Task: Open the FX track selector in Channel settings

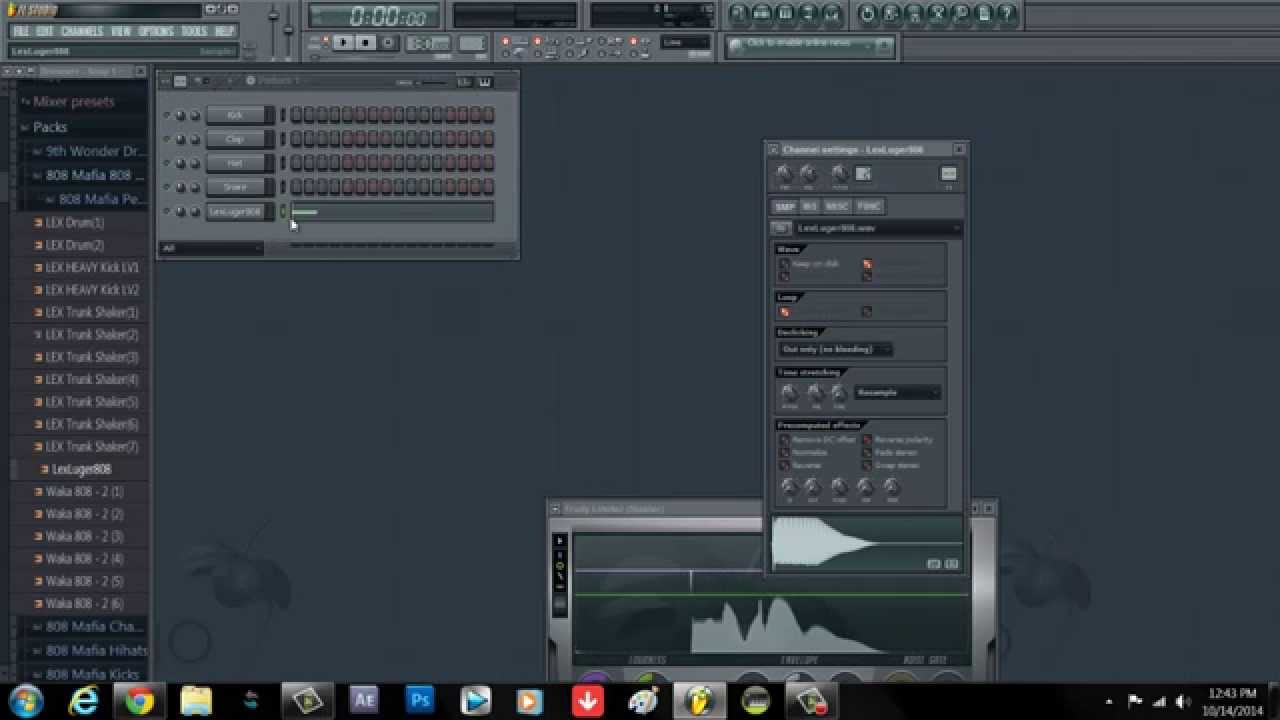Action: [x=948, y=174]
